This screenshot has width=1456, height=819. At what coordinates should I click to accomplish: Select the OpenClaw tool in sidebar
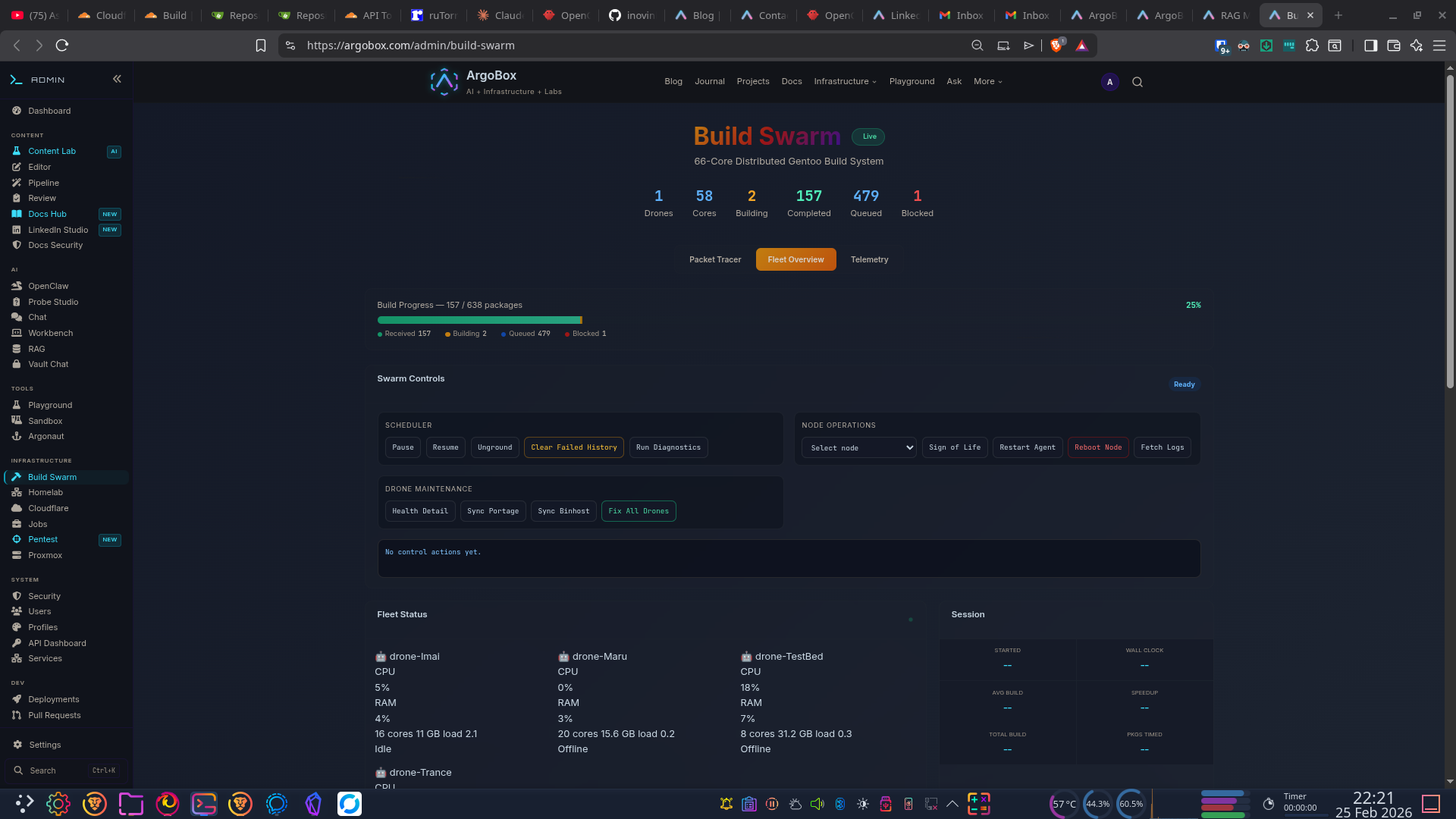pos(49,286)
